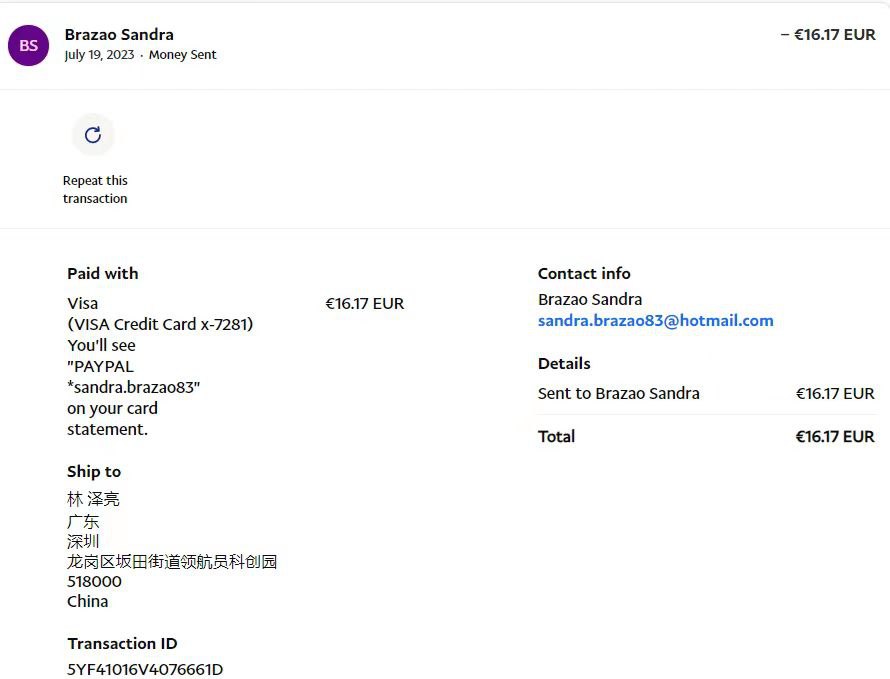This screenshot has height=679, width=890.
Task: Click the Brazao Sandra header name
Action: pos(119,34)
